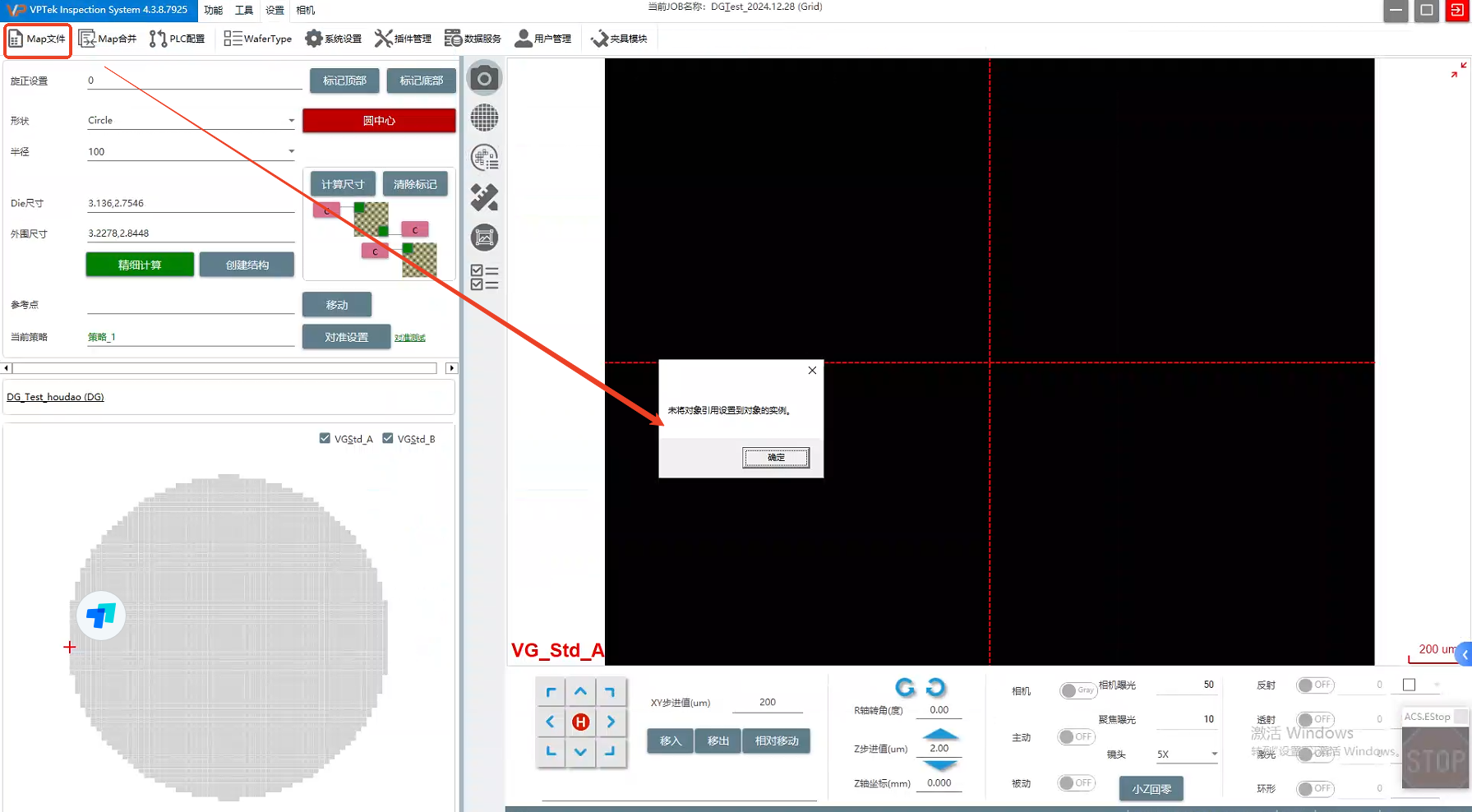This screenshot has width=1472, height=812.
Task: Click the red 圆中心 button
Action: (379, 120)
